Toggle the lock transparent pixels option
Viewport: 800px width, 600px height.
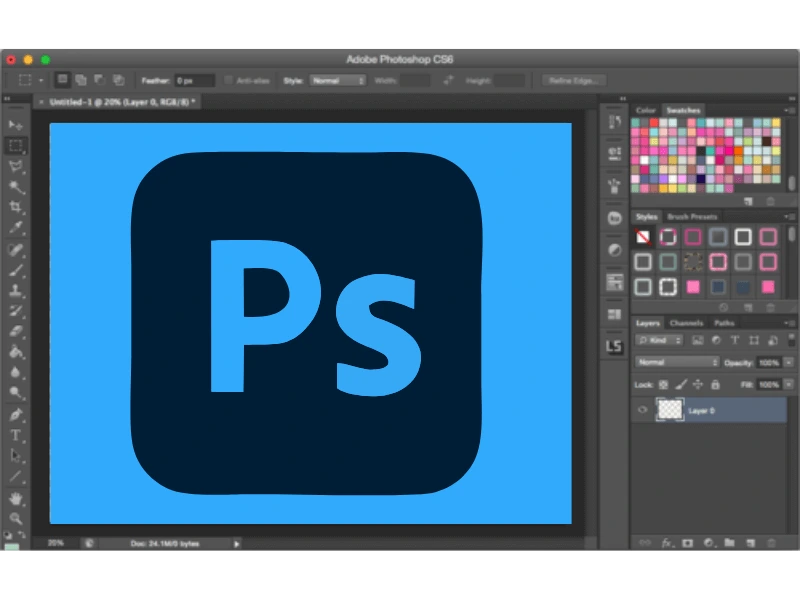click(664, 384)
